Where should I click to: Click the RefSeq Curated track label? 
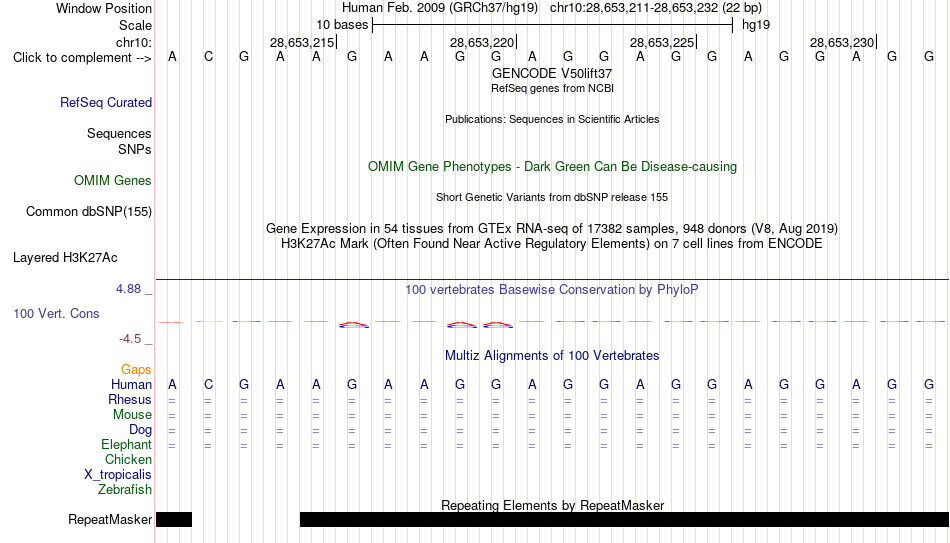click(x=106, y=102)
